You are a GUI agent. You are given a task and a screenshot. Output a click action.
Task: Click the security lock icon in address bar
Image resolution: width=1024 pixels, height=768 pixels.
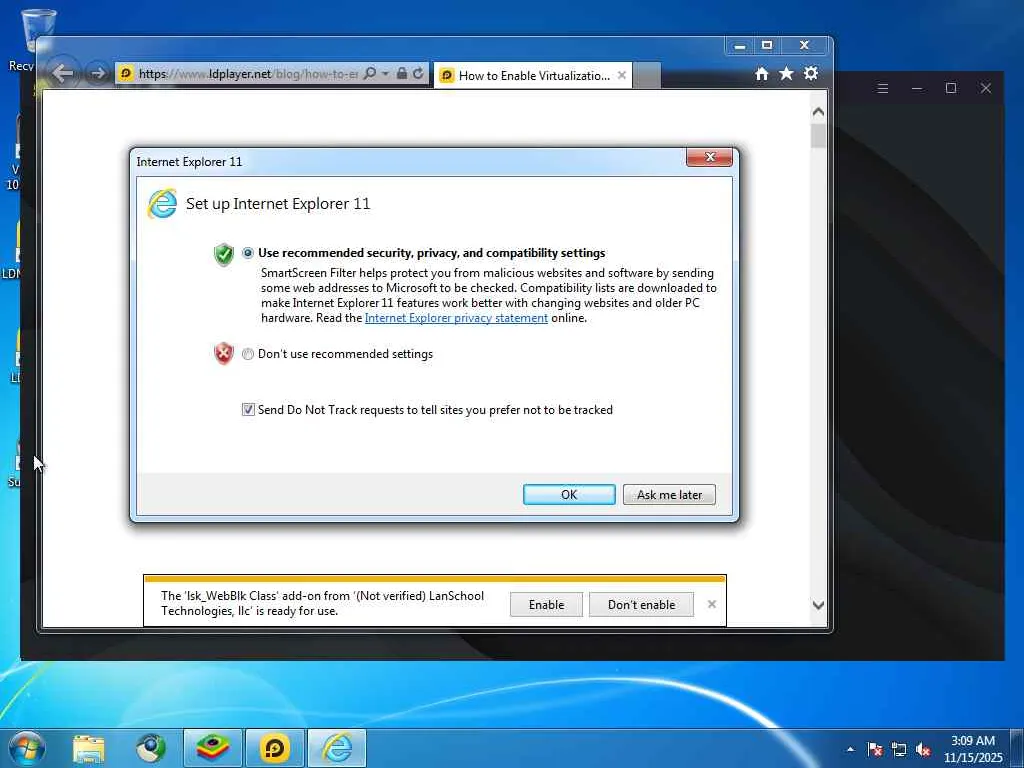[402, 74]
